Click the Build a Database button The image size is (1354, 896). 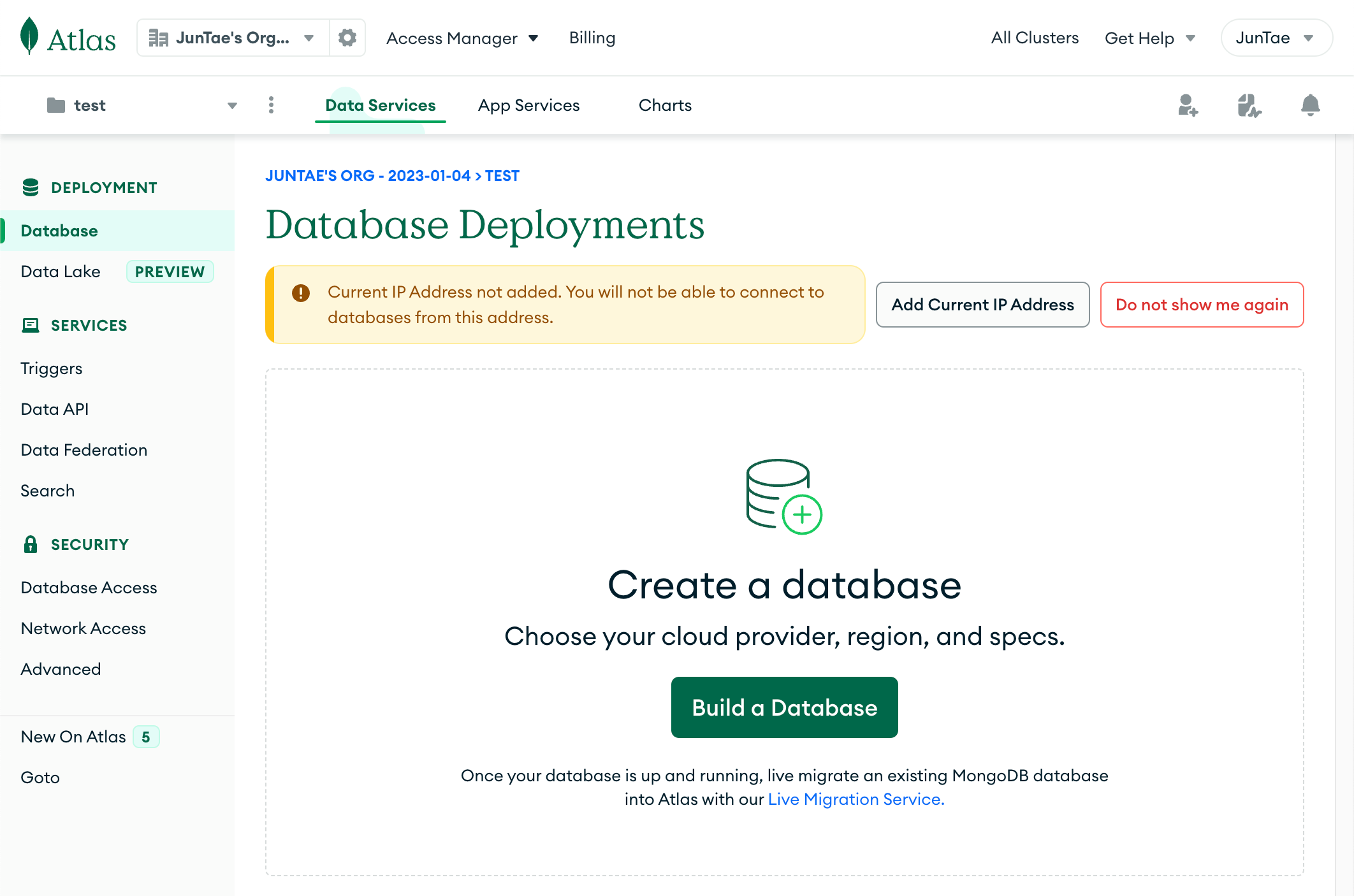[784, 707]
